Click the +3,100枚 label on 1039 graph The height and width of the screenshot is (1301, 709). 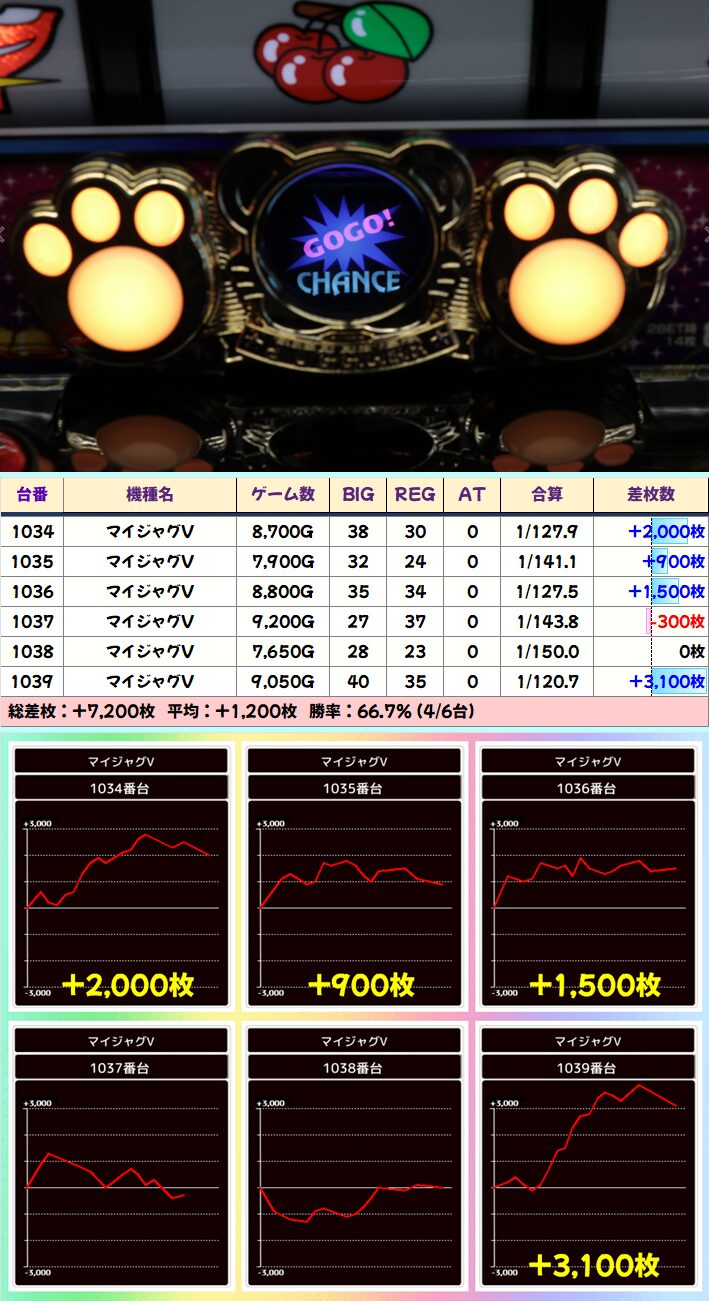594,1265
